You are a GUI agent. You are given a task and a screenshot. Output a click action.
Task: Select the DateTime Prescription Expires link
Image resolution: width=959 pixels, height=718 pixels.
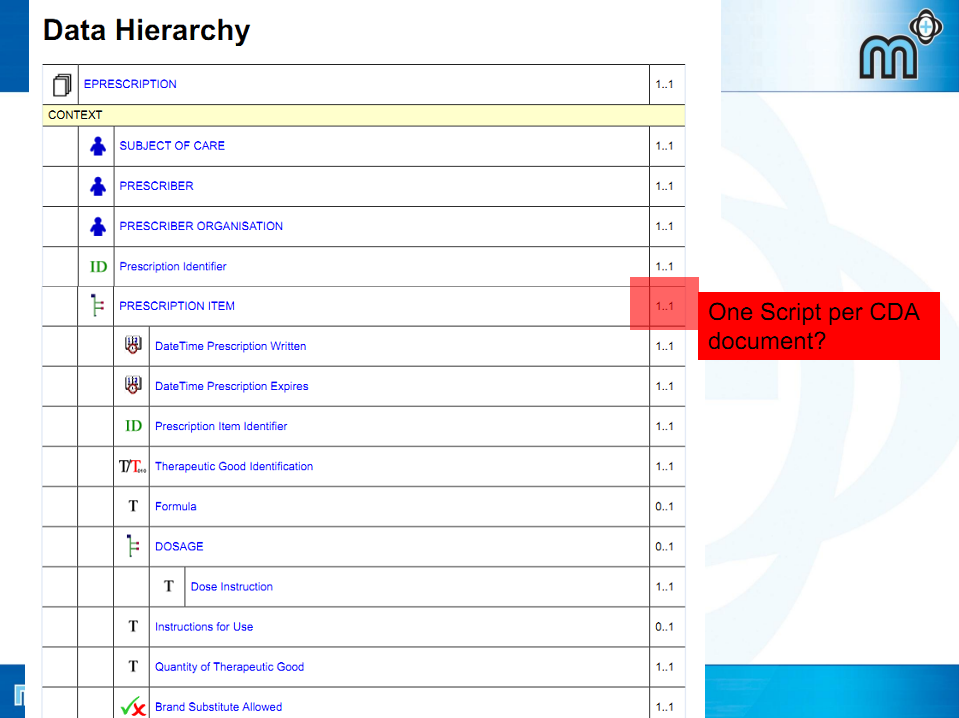coord(231,386)
